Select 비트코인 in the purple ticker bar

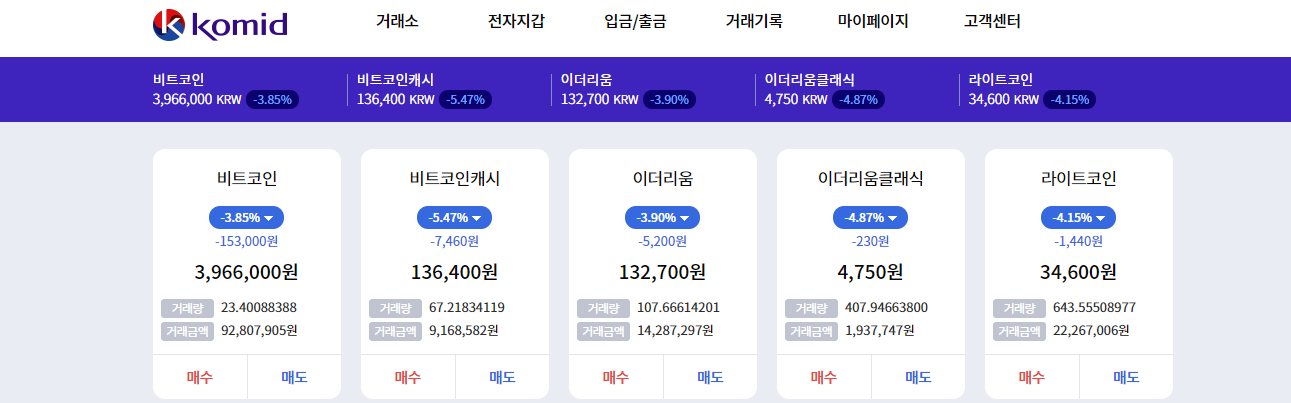point(179,80)
